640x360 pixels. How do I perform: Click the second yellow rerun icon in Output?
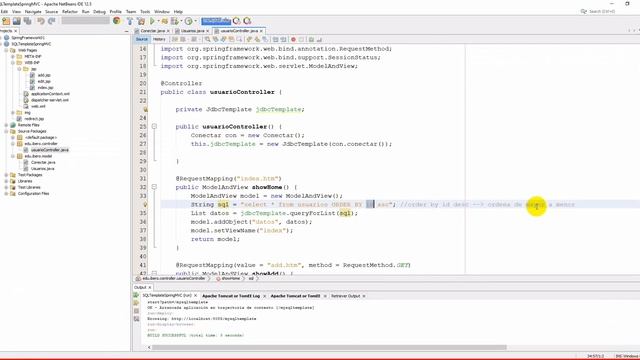136,303
